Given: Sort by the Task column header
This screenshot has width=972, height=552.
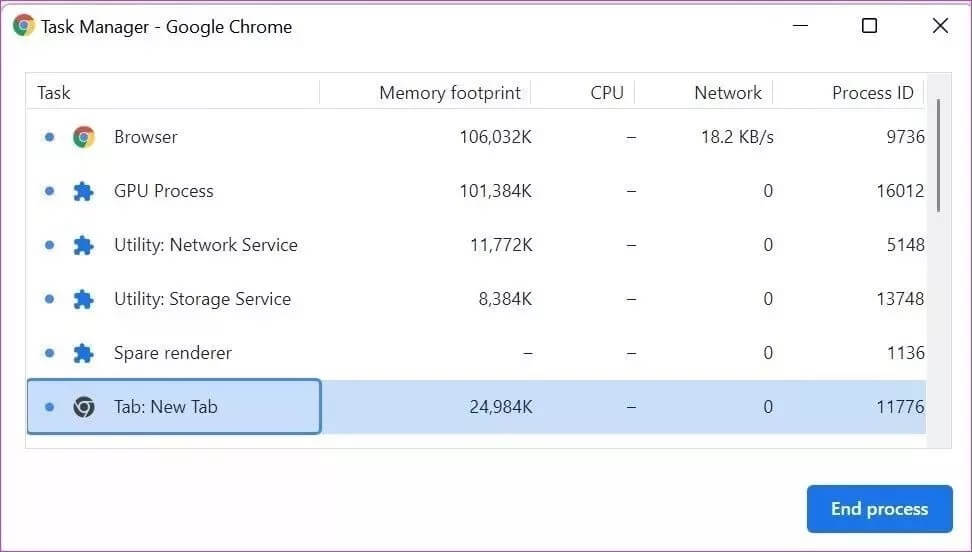Looking at the screenshot, I should (54, 93).
